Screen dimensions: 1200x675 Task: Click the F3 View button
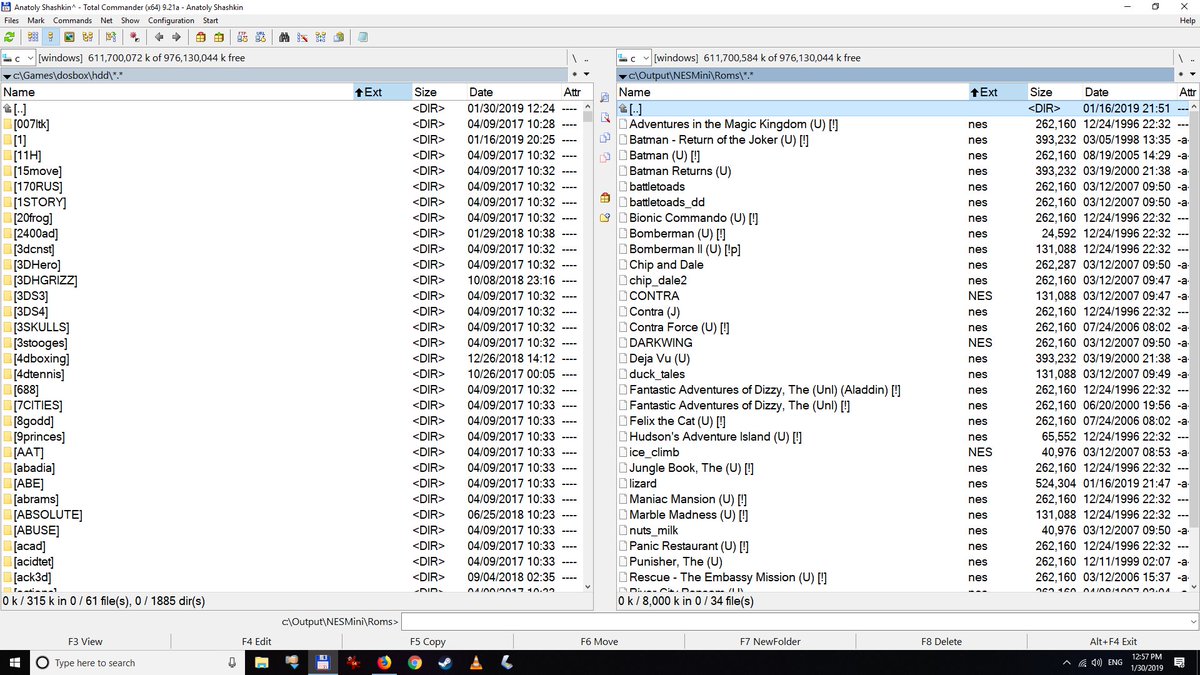tap(85, 642)
